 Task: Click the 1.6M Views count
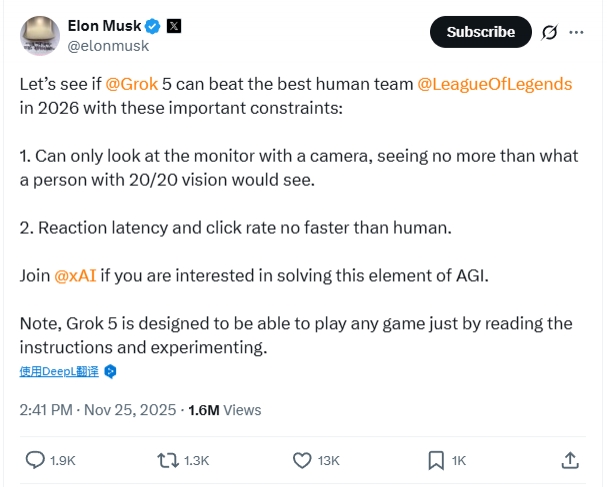(x=223, y=409)
